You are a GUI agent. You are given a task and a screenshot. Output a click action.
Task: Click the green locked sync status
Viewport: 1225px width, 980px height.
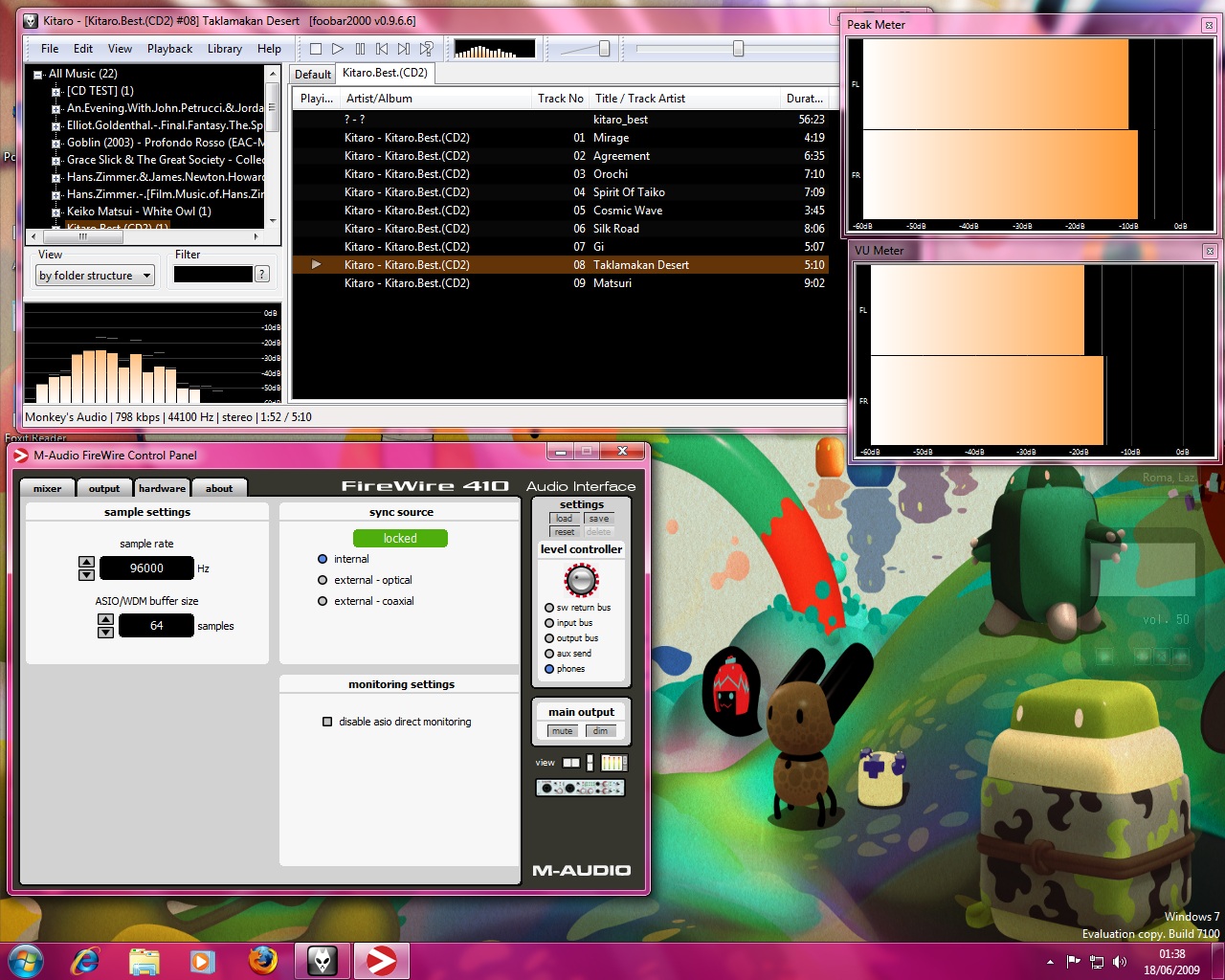400,539
